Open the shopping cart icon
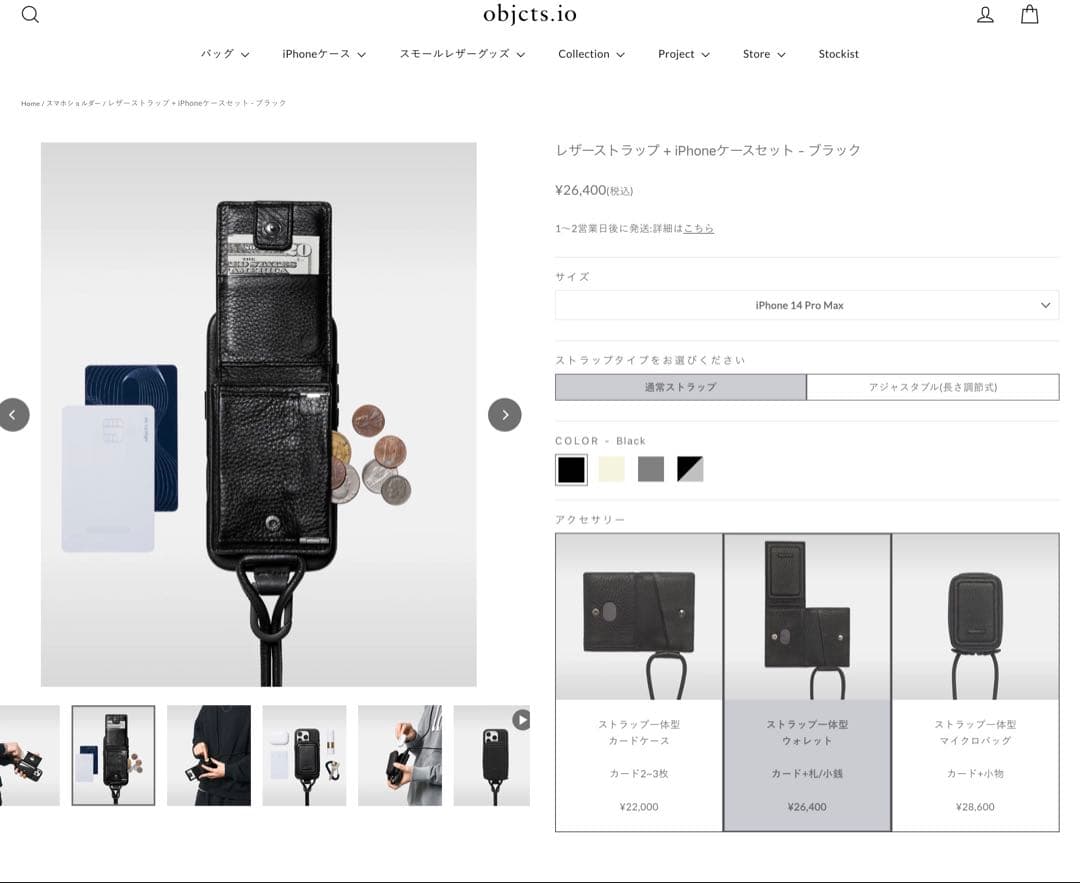The height and width of the screenshot is (883, 1080). pos(1029,15)
